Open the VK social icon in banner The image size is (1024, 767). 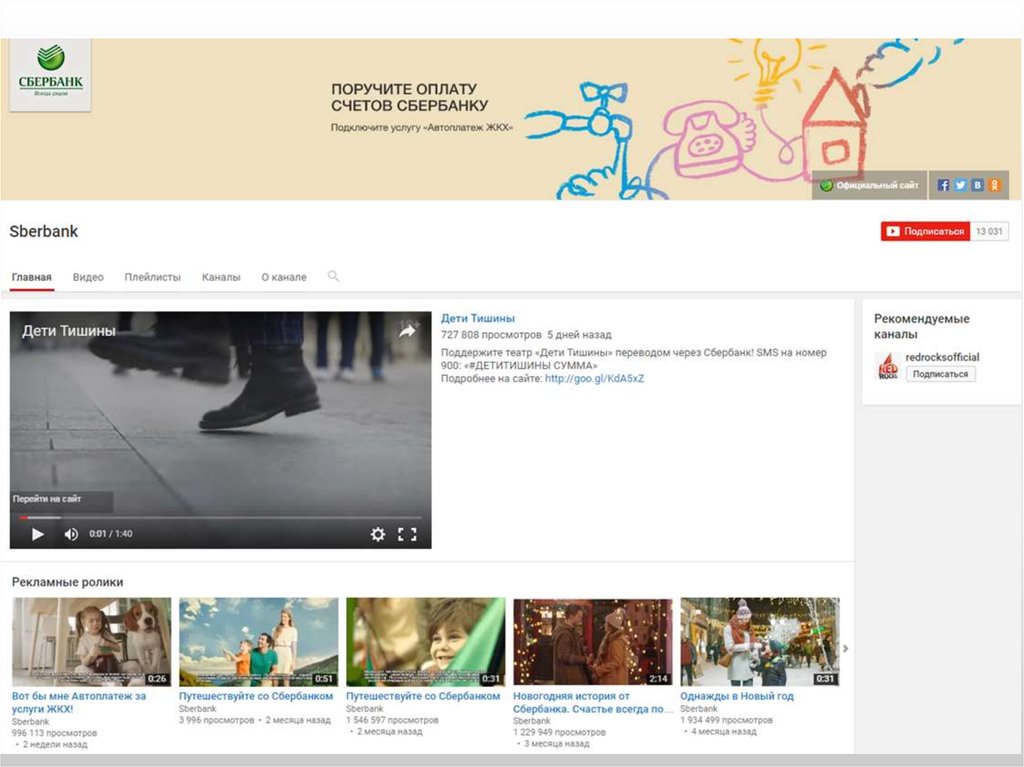click(x=977, y=185)
